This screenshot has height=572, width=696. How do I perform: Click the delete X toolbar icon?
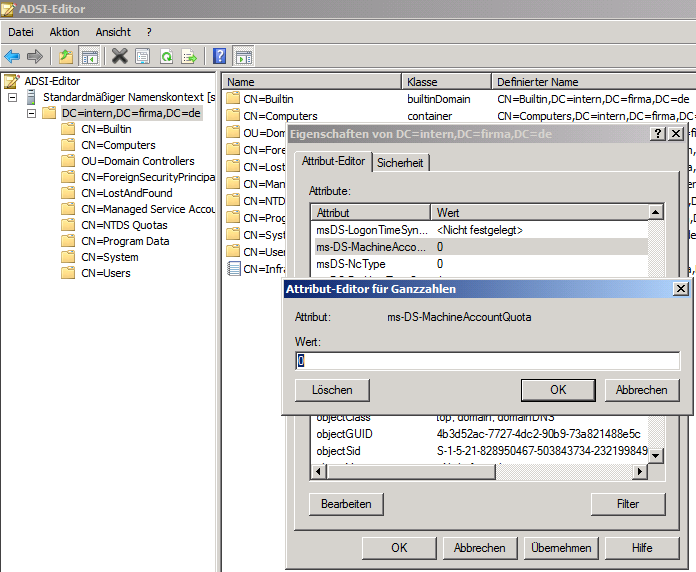point(120,56)
